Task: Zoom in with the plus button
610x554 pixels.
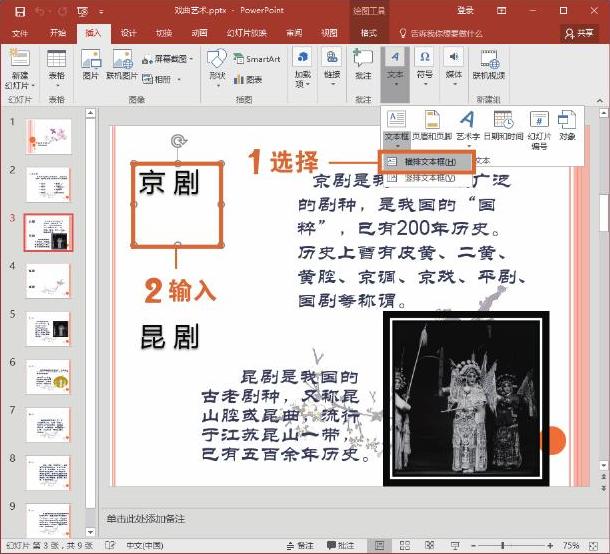Action: [550, 545]
